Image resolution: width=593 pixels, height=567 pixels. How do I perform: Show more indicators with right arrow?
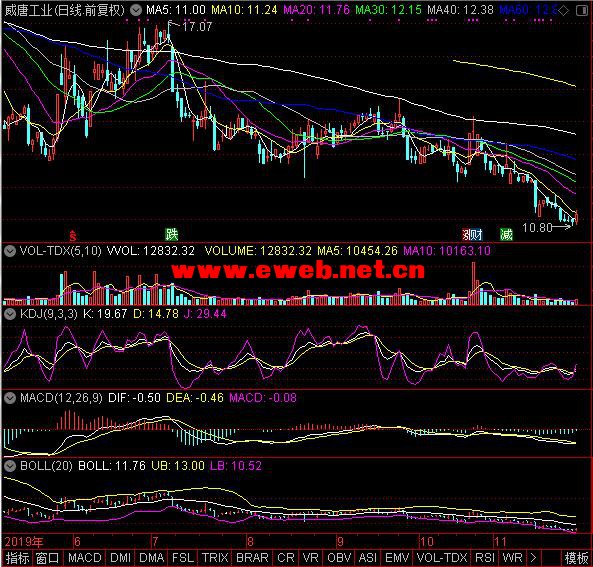(533, 558)
